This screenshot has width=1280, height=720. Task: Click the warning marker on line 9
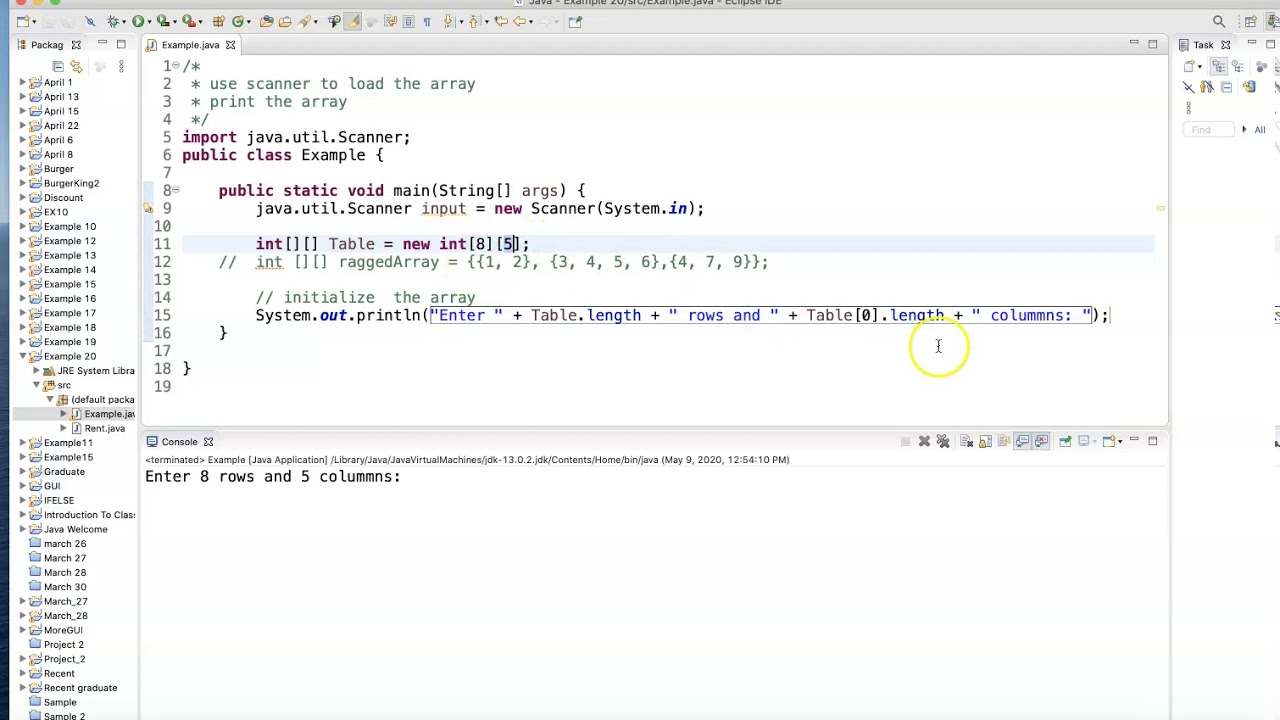[148, 209]
